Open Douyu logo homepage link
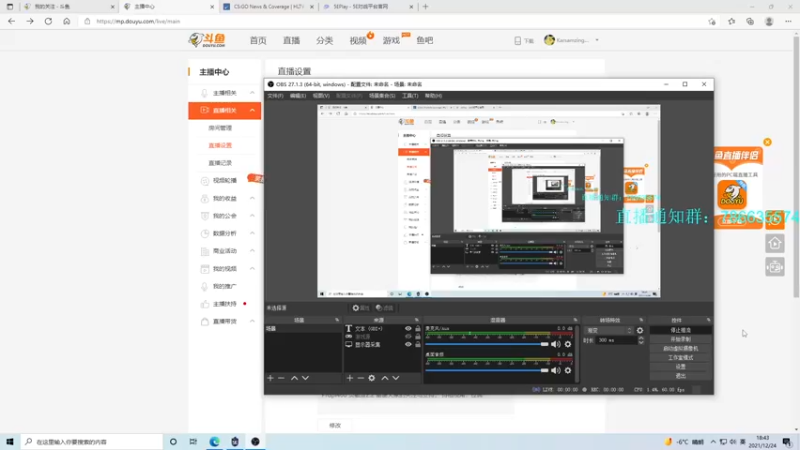This screenshot has width=800, height=450. coord(207,40)
